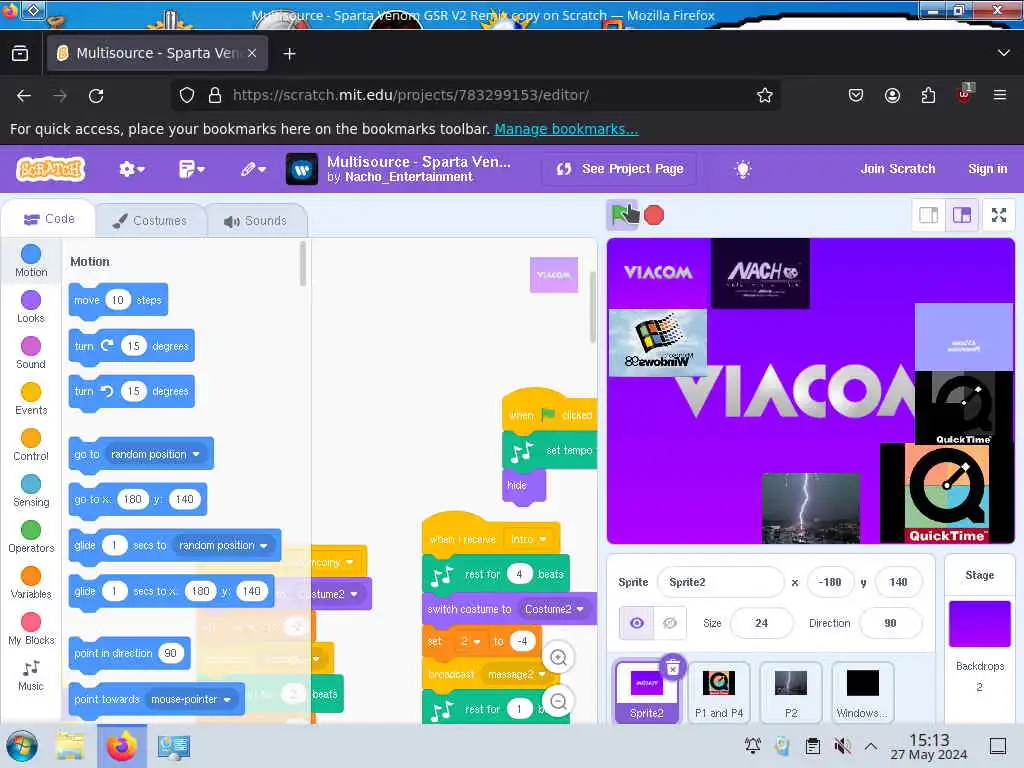Open Manage bookmarks link

pyautogui.click(x=566, y=129)
